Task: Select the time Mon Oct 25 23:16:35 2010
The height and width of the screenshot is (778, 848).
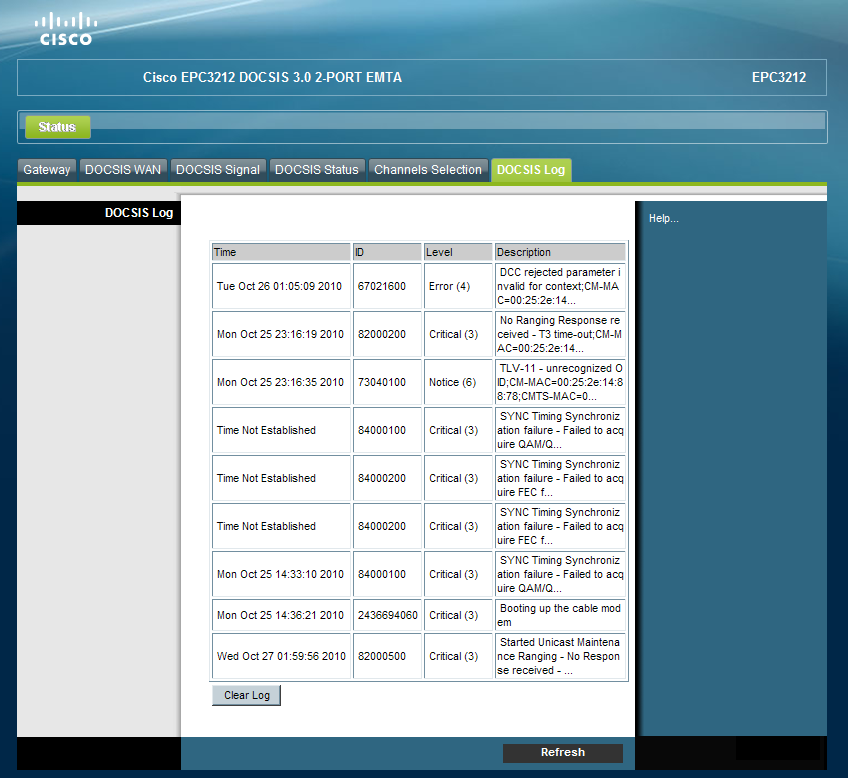Action: 281,382
